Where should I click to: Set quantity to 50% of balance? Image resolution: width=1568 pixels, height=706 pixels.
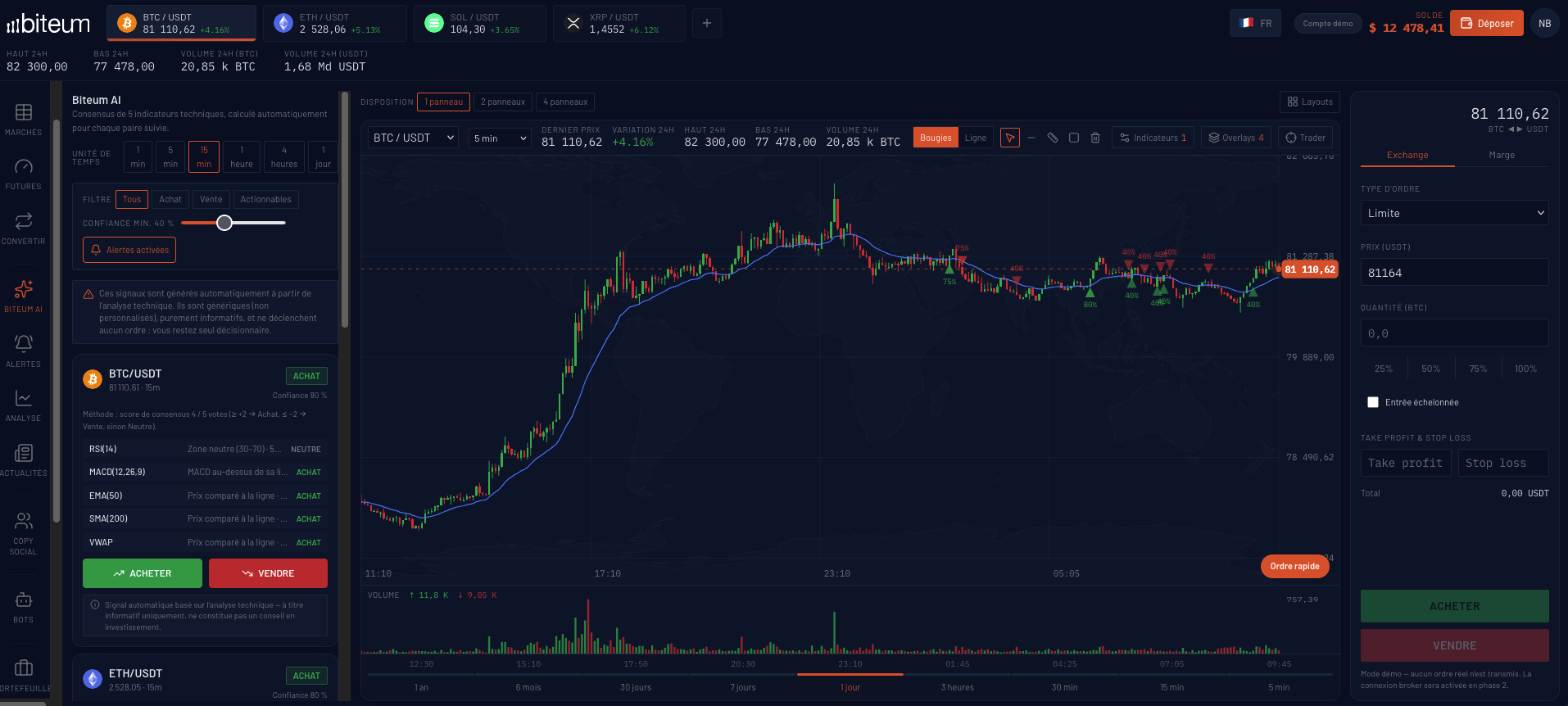[1431, 369]
